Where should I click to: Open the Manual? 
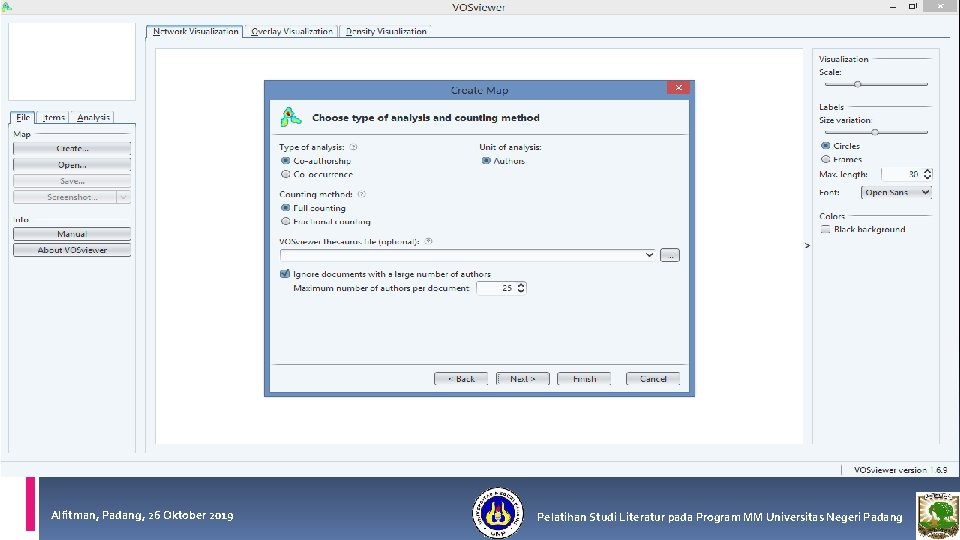tap(72, 234)
